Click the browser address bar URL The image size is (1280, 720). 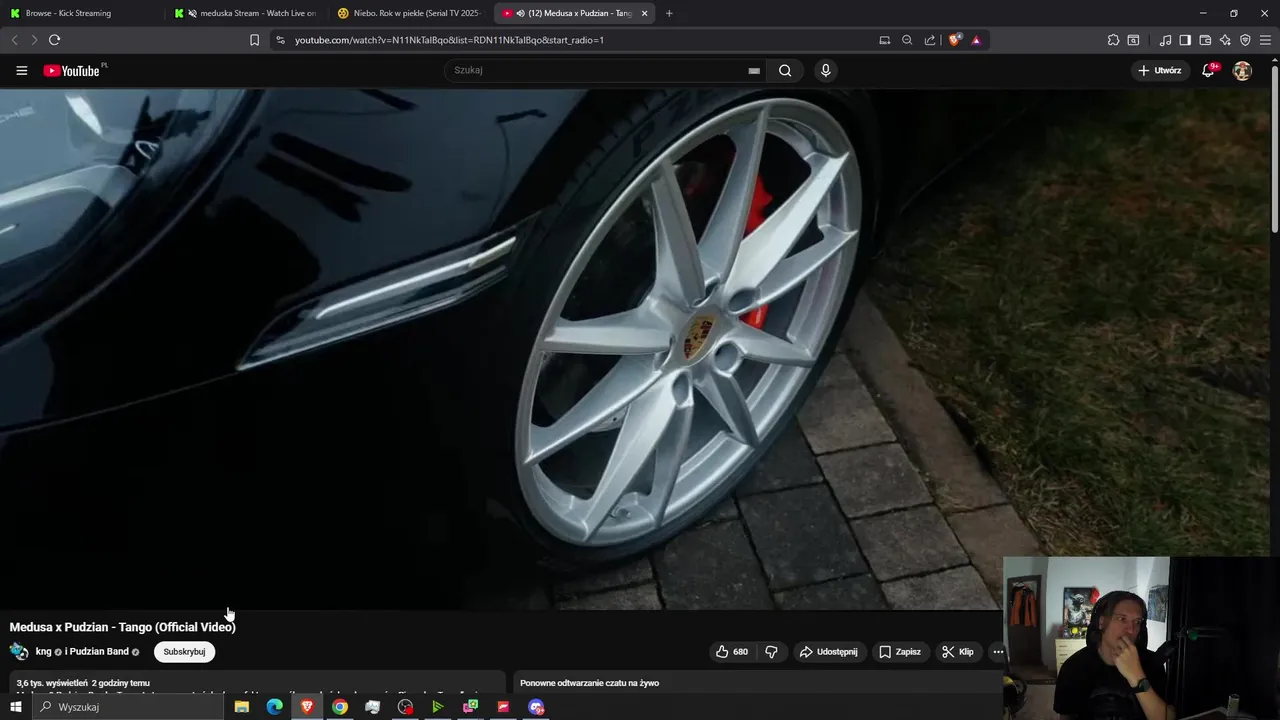click(449, 40)
